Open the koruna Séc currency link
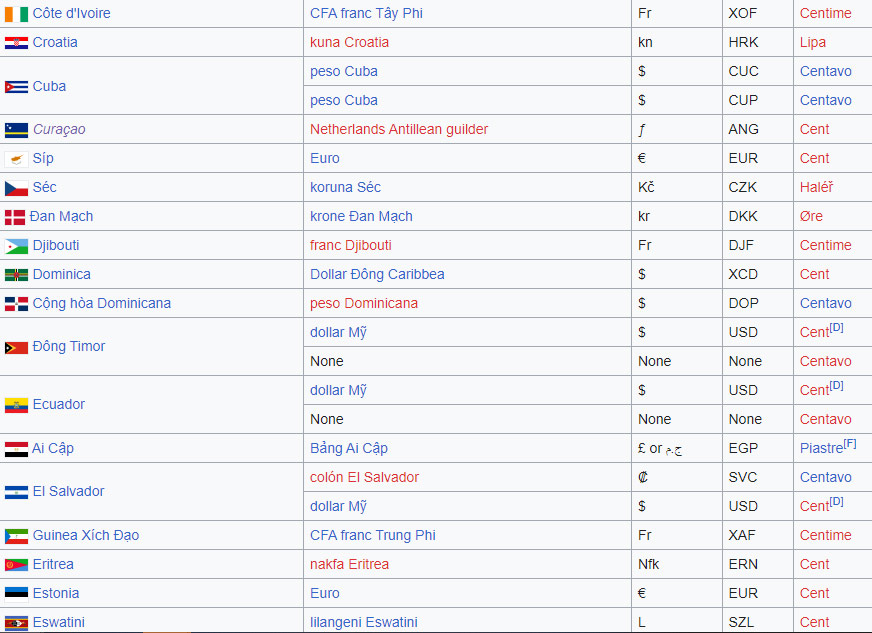 (x=345, y=187)
